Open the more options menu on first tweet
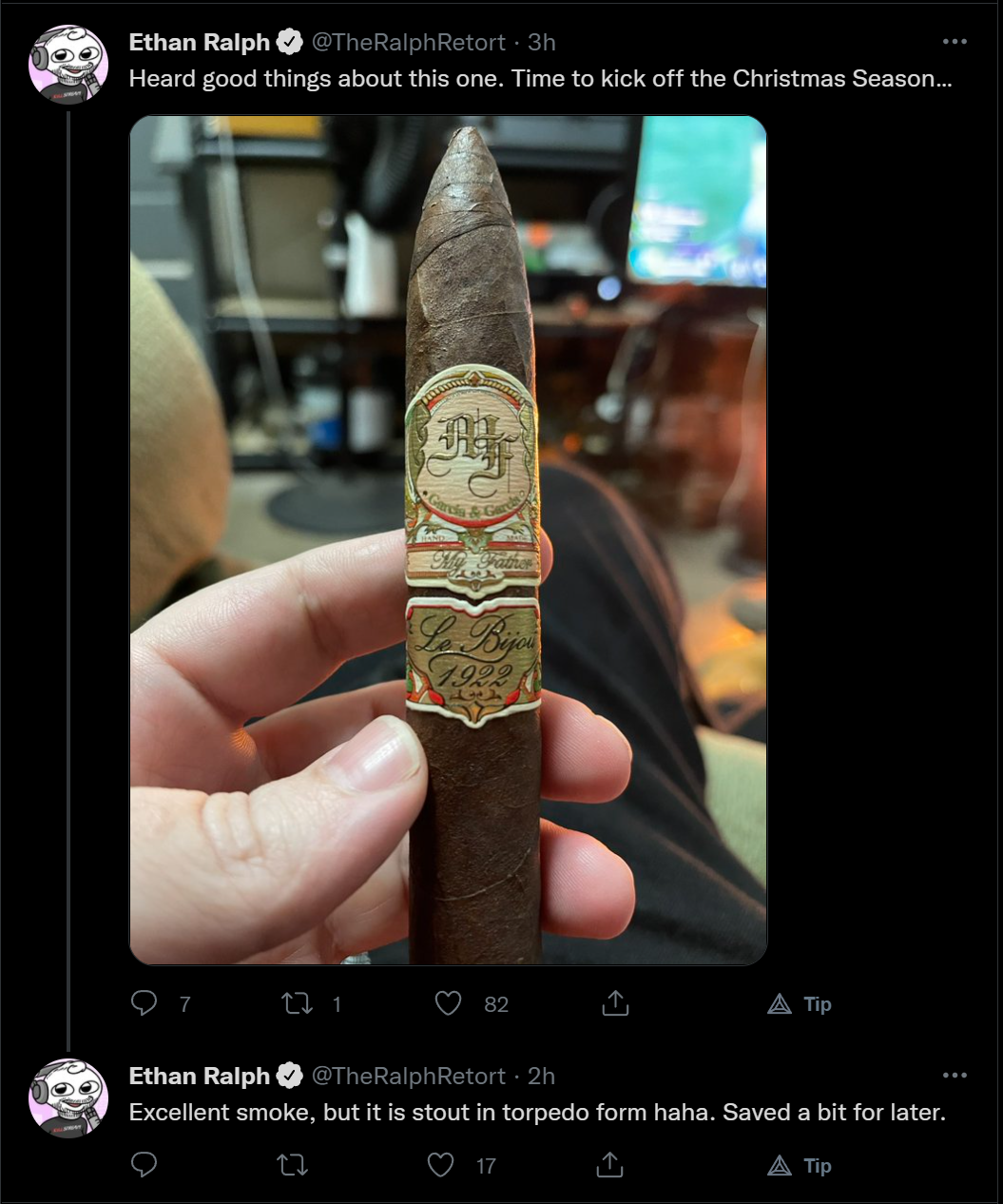Screen dimensions: 1003x1204 (x=955, y=42)
